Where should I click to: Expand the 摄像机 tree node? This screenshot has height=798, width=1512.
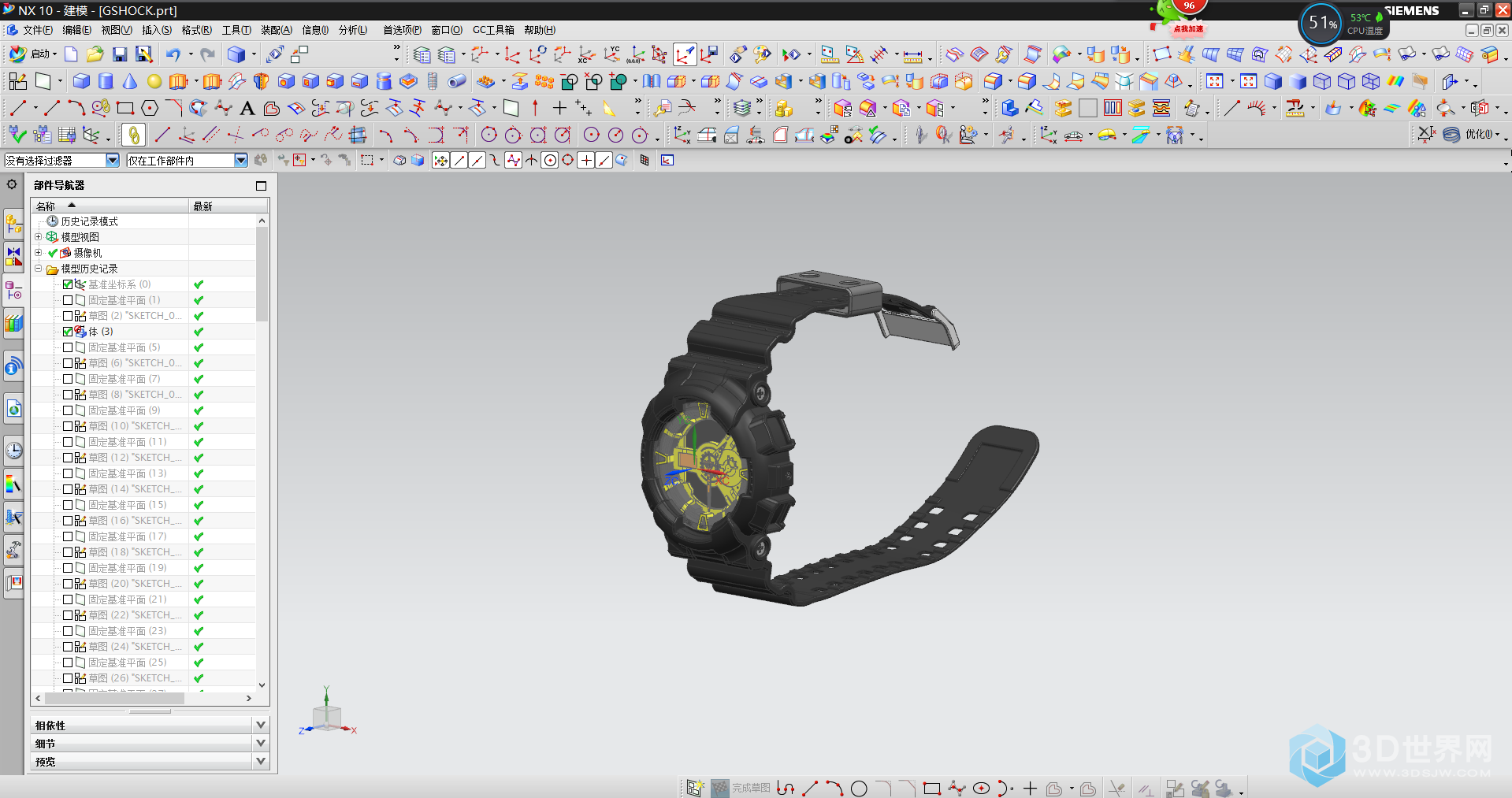pos(38,252)
